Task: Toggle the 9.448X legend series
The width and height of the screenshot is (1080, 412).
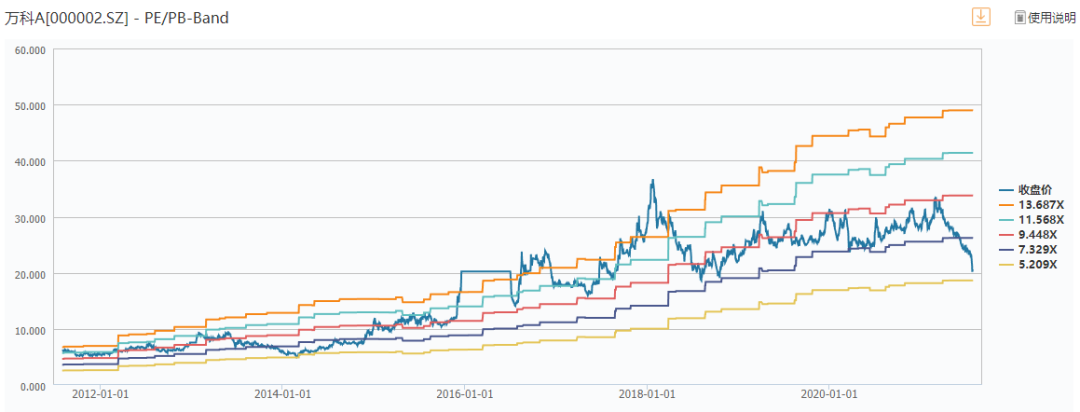Action: (1029, 234)
